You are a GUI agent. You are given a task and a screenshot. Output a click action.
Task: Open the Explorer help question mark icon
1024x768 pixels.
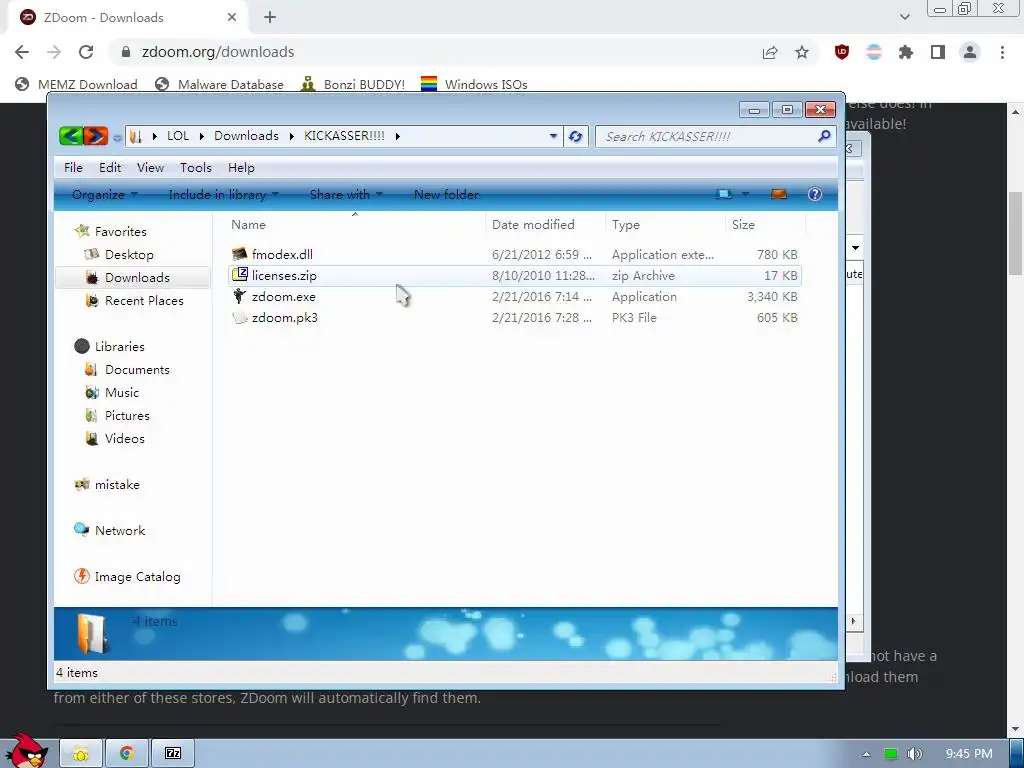click(x=814, y=194)
